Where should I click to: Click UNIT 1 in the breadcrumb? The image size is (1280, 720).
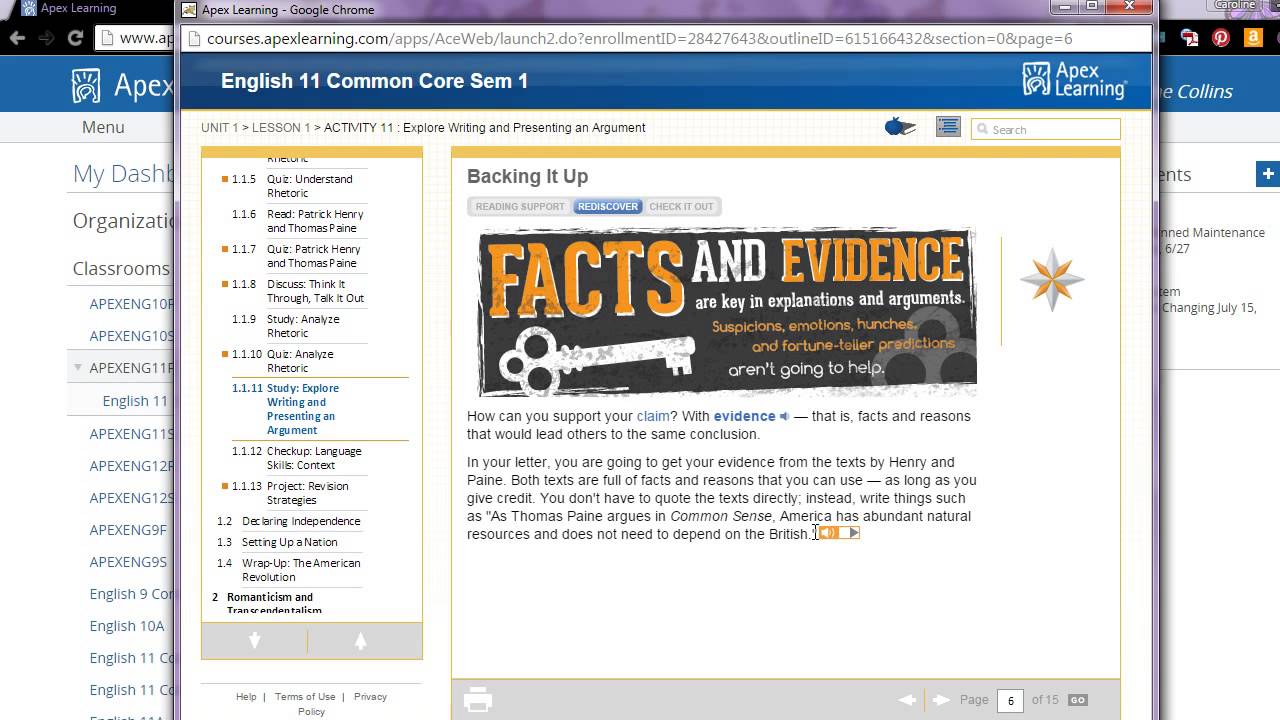220,128
